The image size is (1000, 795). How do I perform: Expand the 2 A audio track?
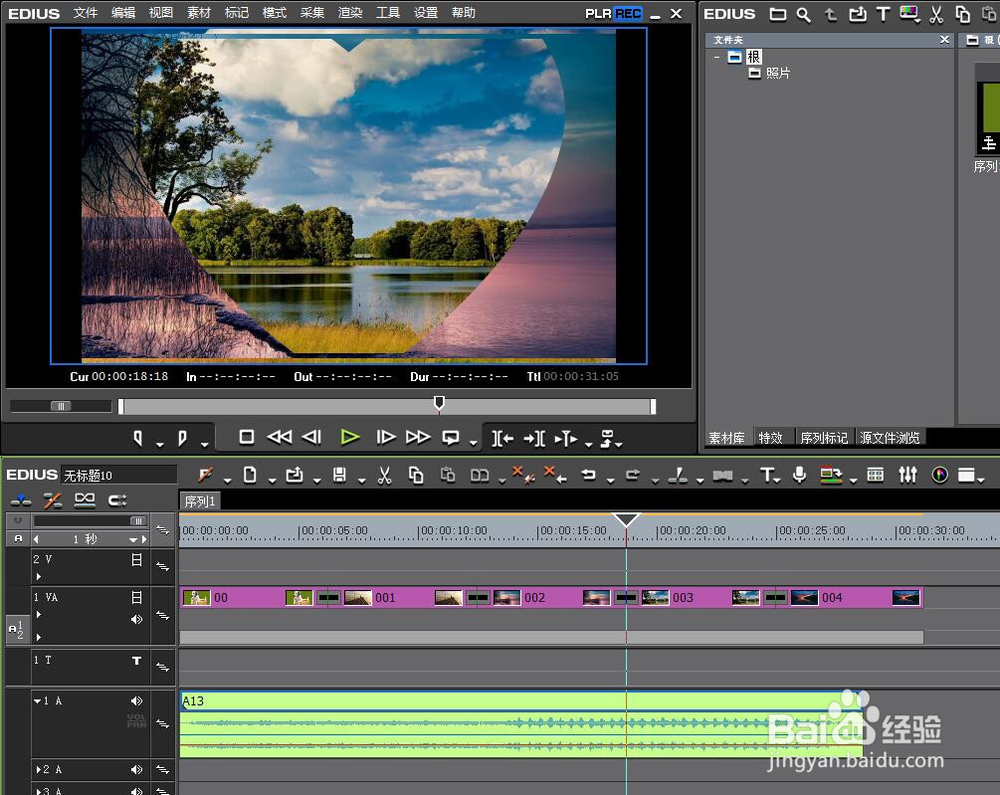[x=38, y=769]
